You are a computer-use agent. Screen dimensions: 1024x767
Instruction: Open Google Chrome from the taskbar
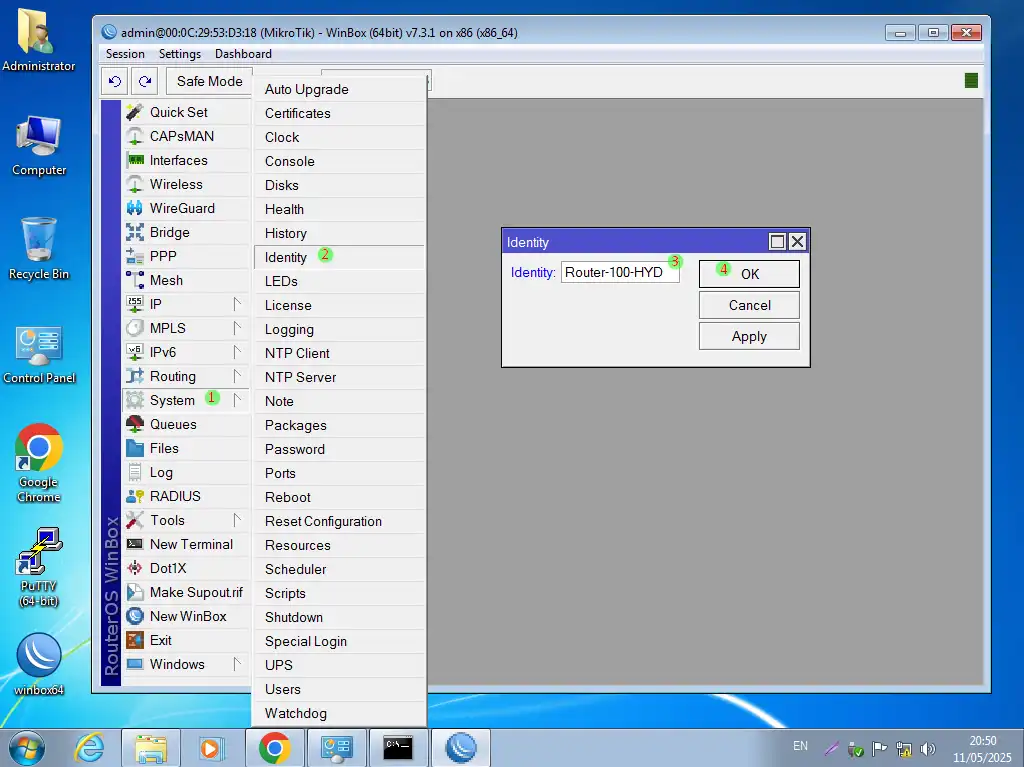[x=275, y=747]
